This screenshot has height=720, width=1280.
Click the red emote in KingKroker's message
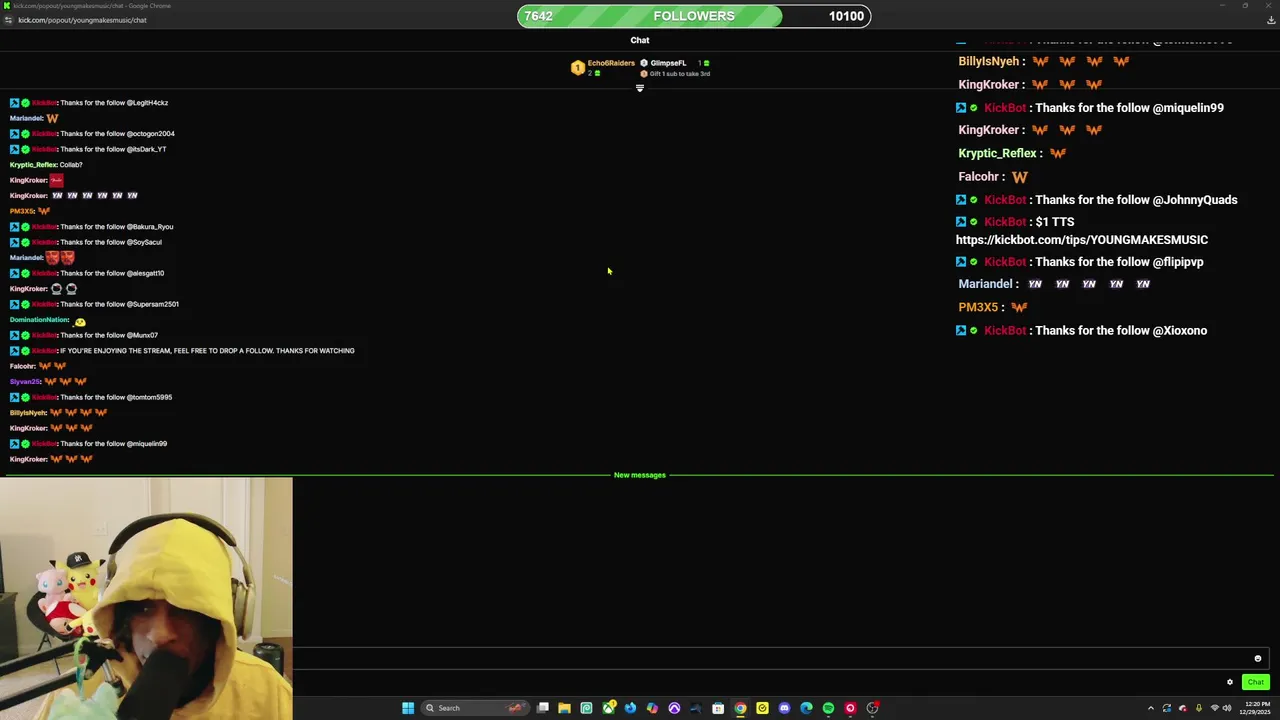56,180
